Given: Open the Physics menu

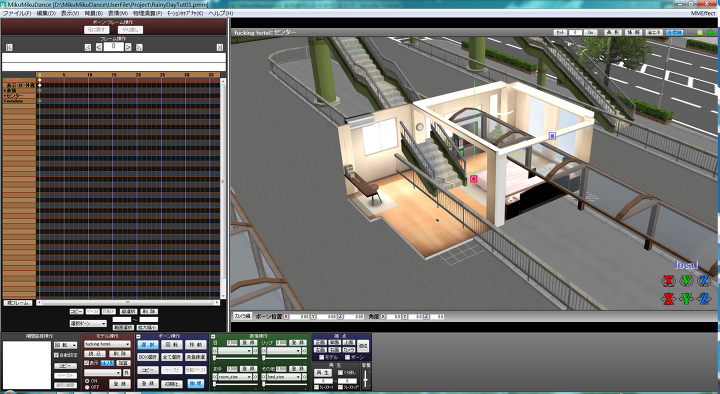Looking at the screenshot, I should [147, 13].
